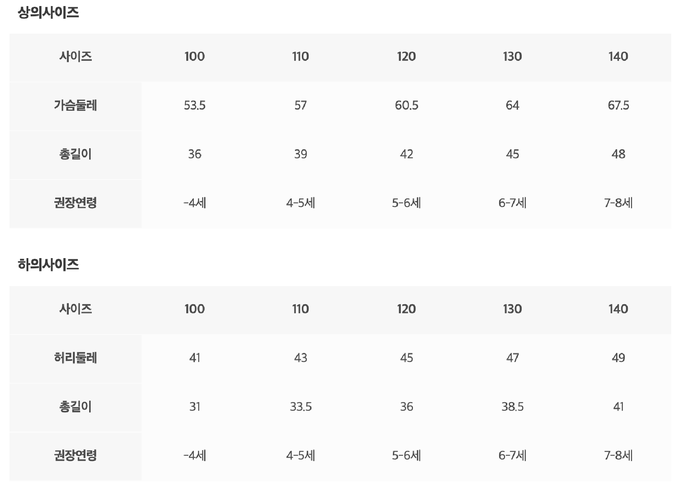
Task: Click bottoms length value 38.5
Action: (512, 406)
